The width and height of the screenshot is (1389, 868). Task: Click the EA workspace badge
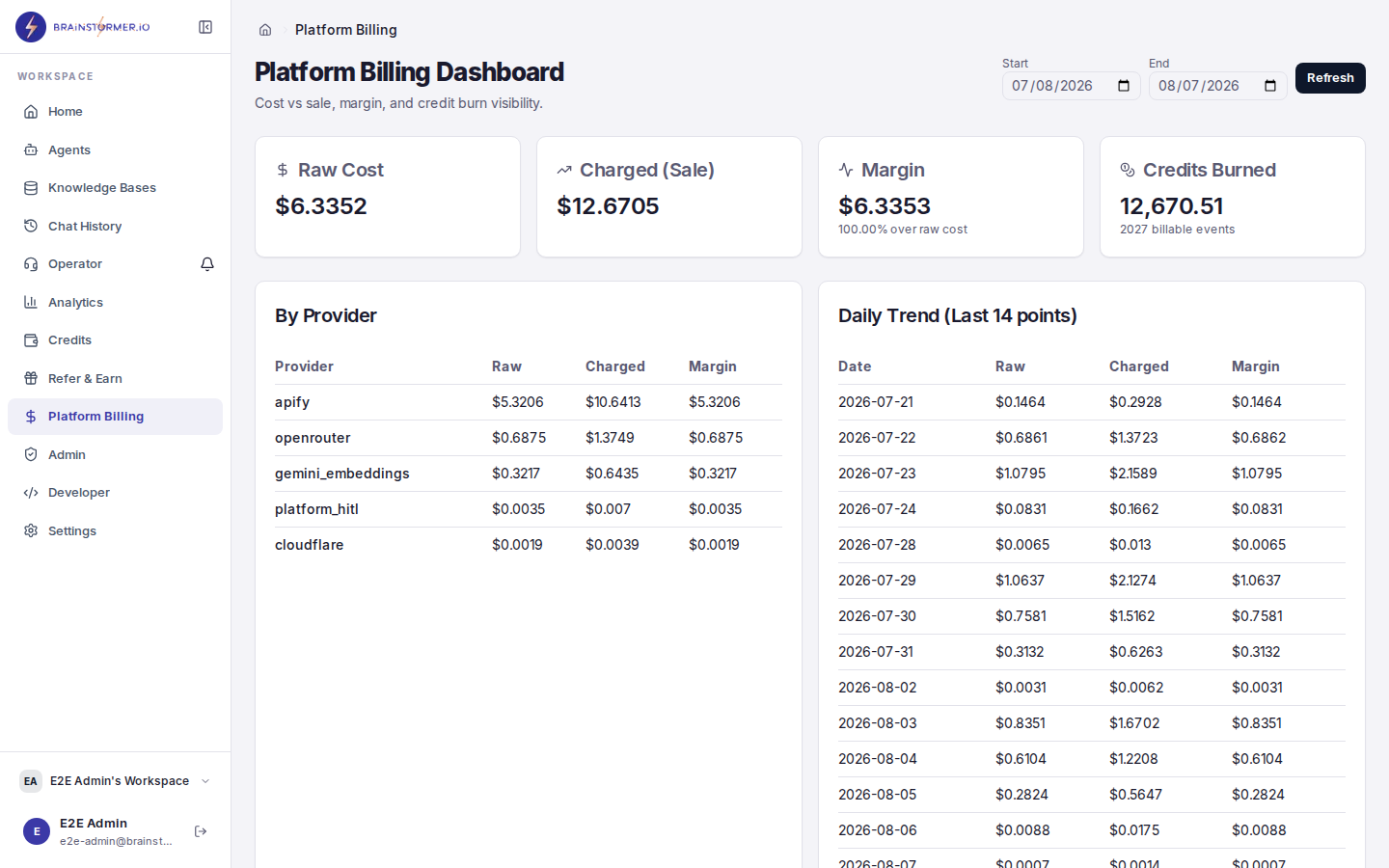[31, 781]
